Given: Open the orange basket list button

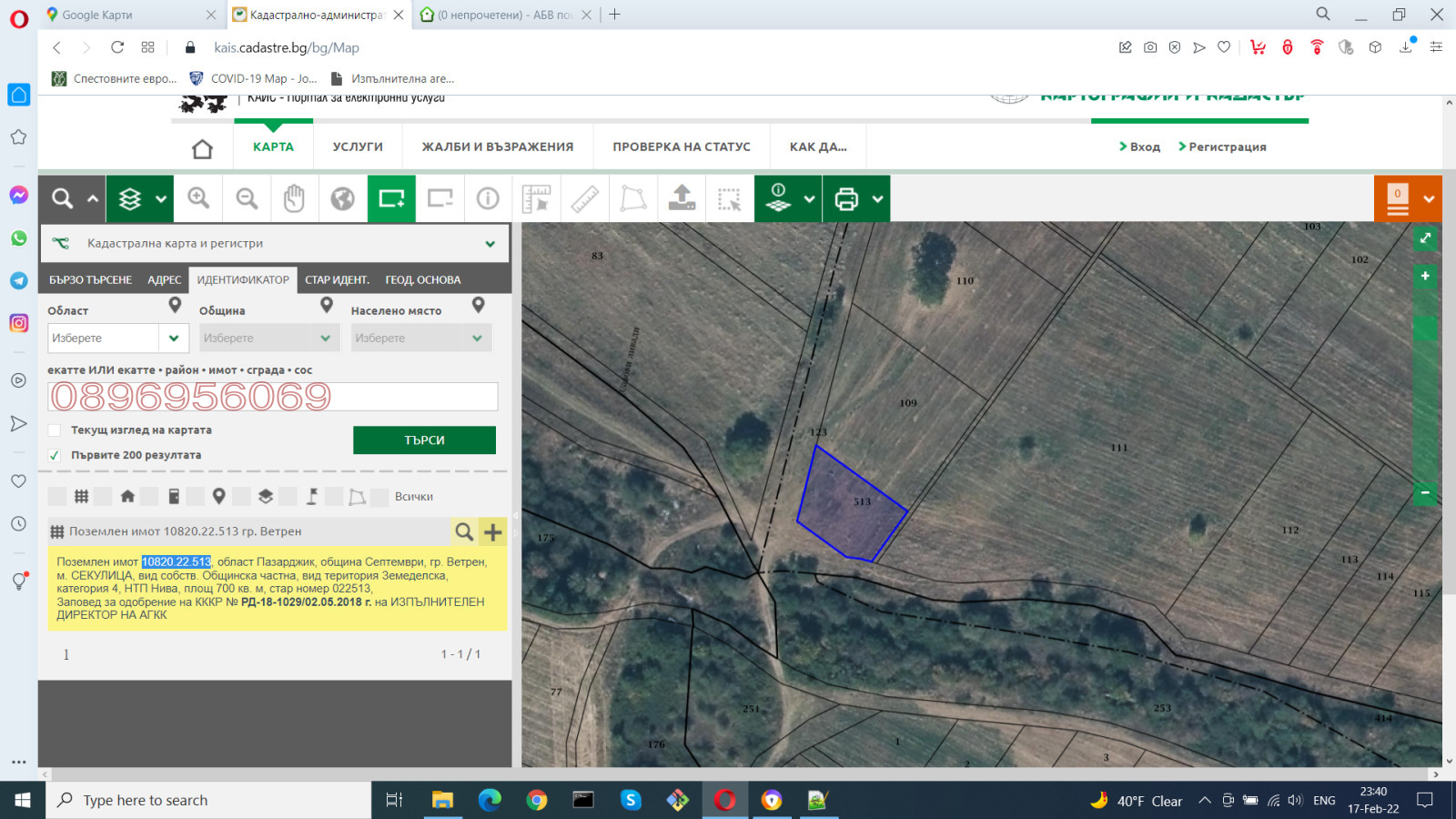Looking at the screenshot, I should pyautogui.click(x=1398, y=198).
